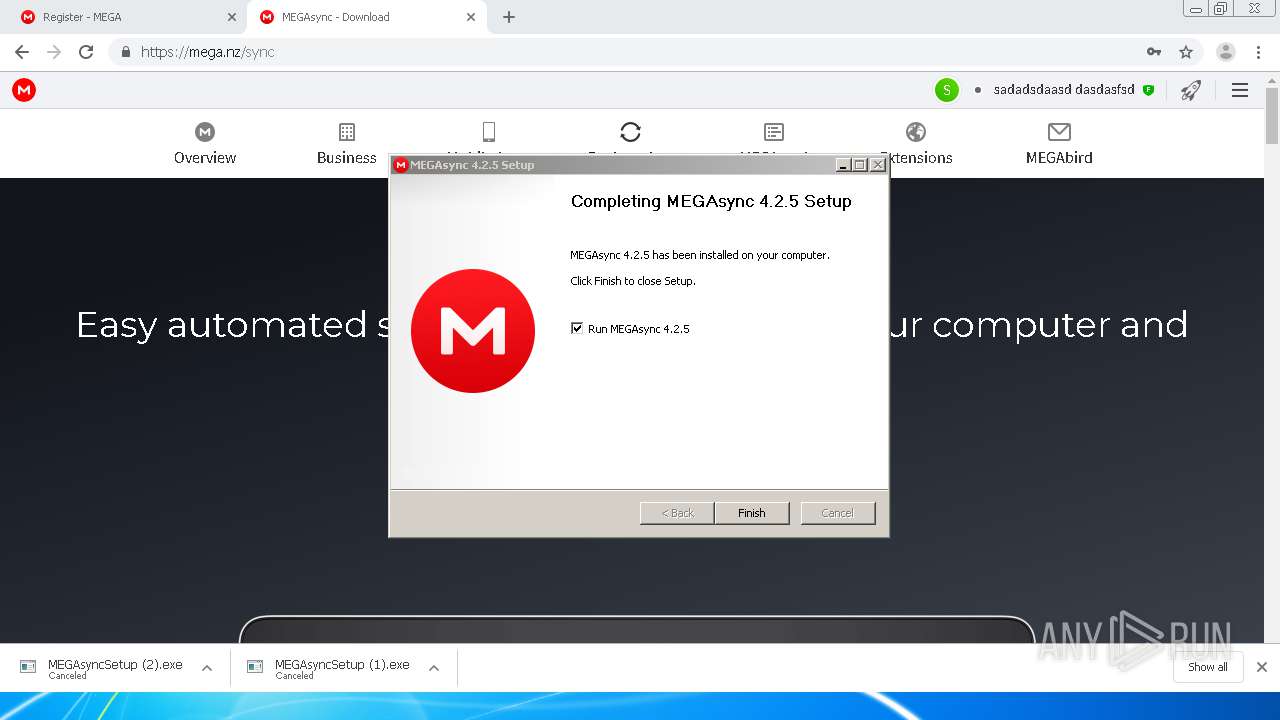Click the padlock site info icon
The height and width of the screenshot is (720, 1280).
[x=125, y=52]
